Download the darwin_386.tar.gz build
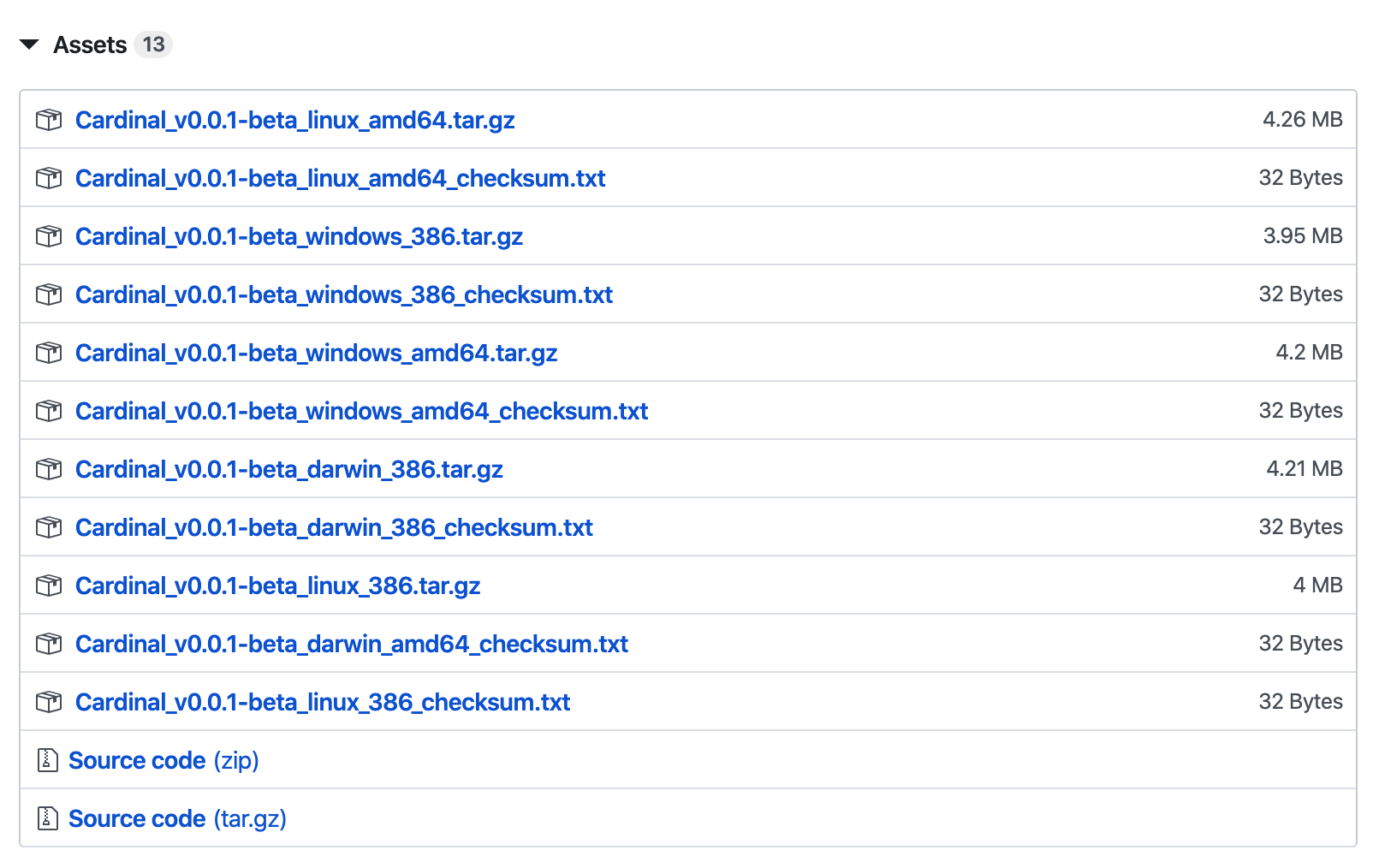The height and width of the screenshot is (868, 1373). (288, 469)
